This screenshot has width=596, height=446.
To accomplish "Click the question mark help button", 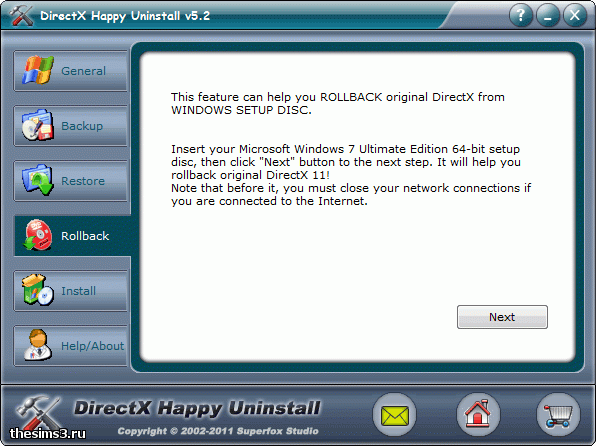I will [x=521, y=16].
